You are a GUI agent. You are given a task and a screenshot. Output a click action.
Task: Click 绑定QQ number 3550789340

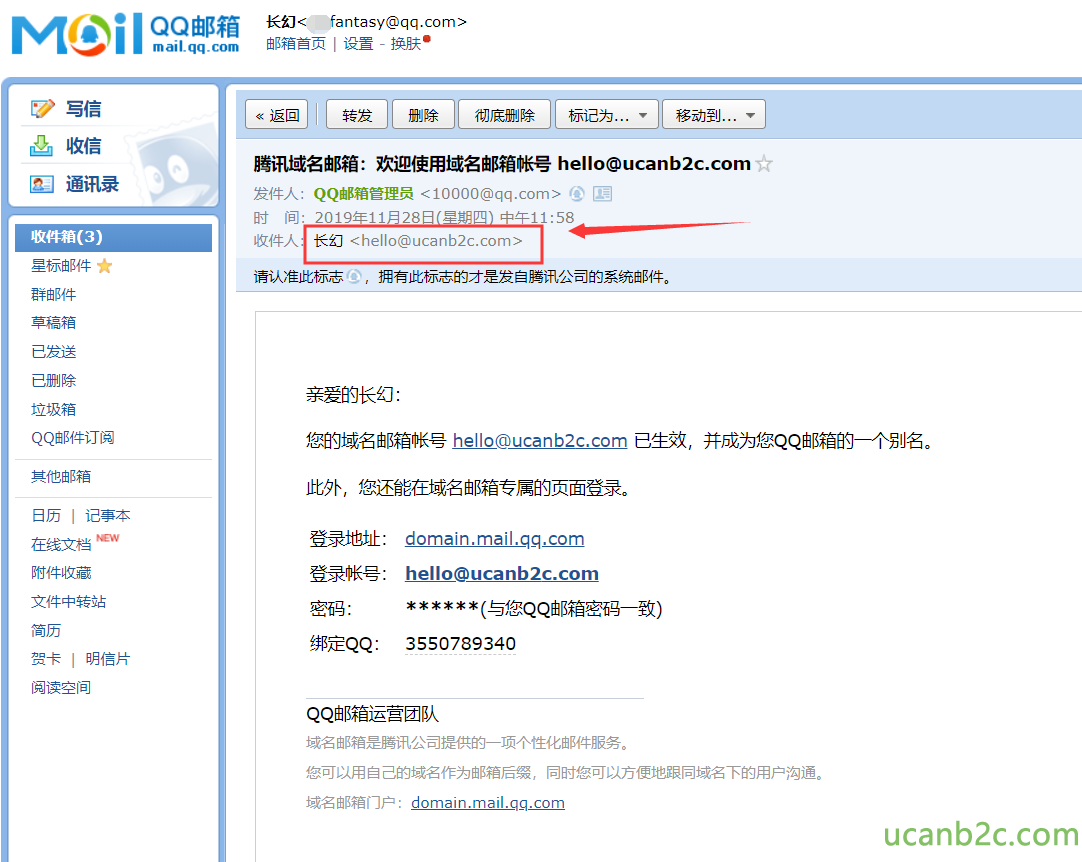[x=460, y=643]
